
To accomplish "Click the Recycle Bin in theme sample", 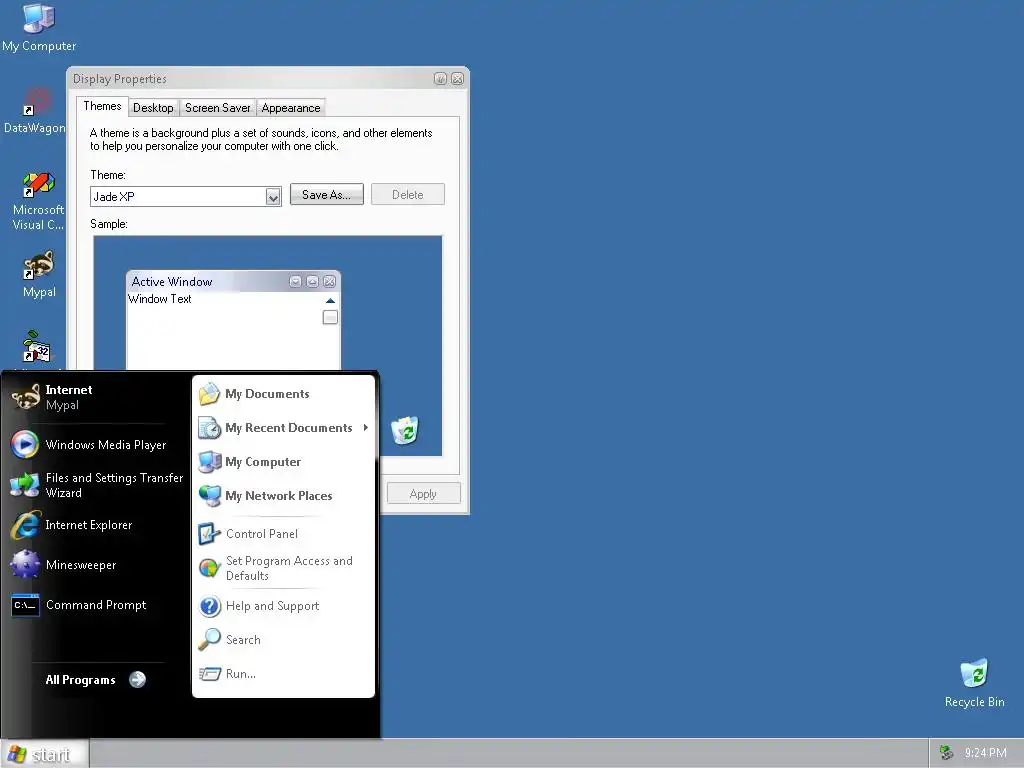I will pos(405,430).
